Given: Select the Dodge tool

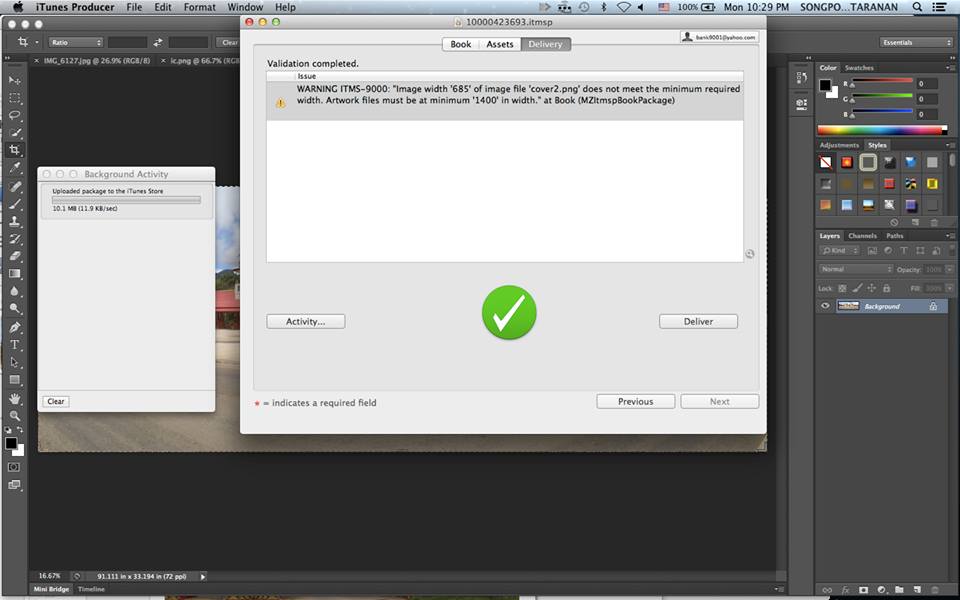Looking at the screenshot, I should tap(15, 309).
